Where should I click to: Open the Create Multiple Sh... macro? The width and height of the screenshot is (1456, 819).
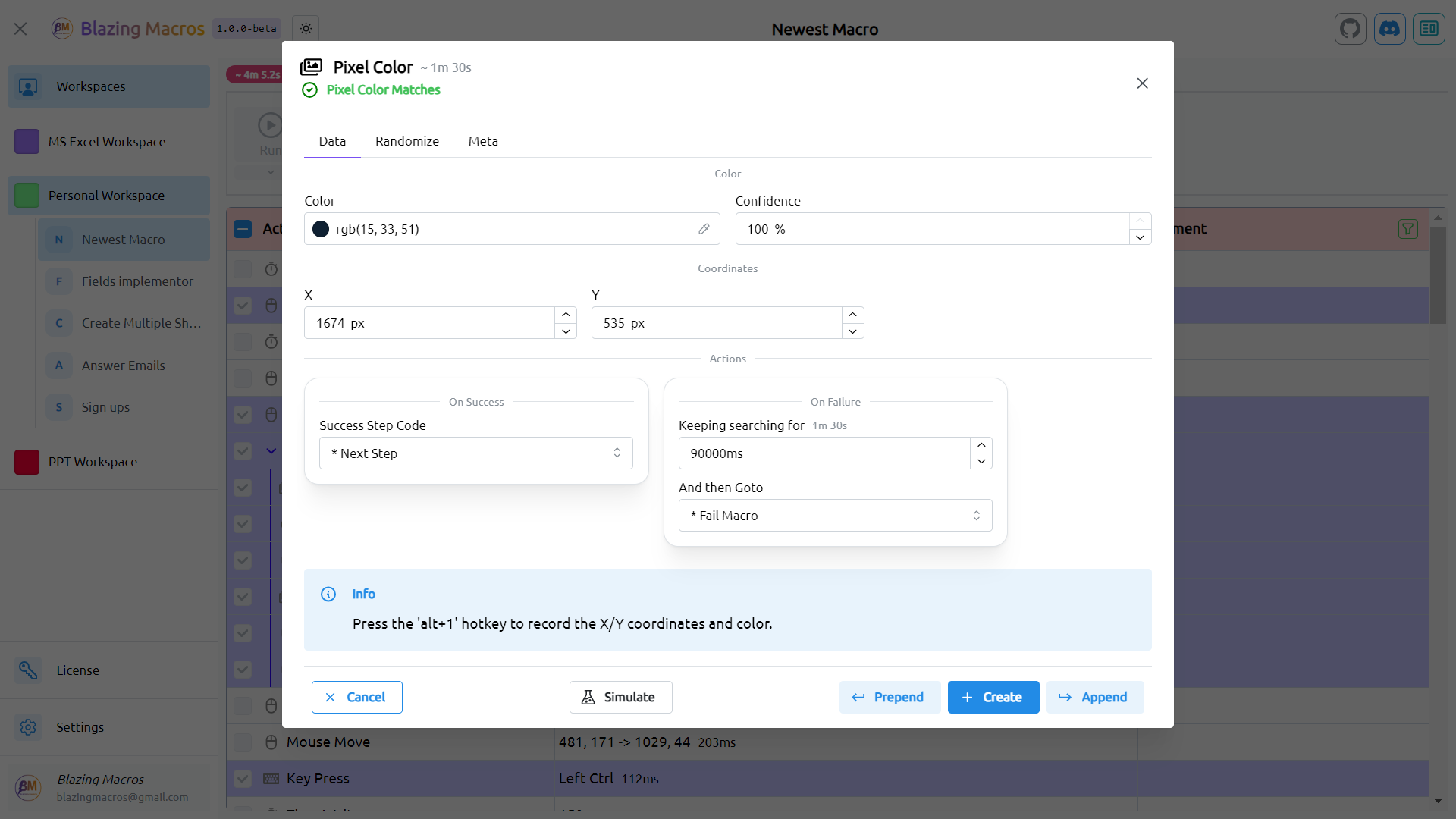[x=124, y=324]
